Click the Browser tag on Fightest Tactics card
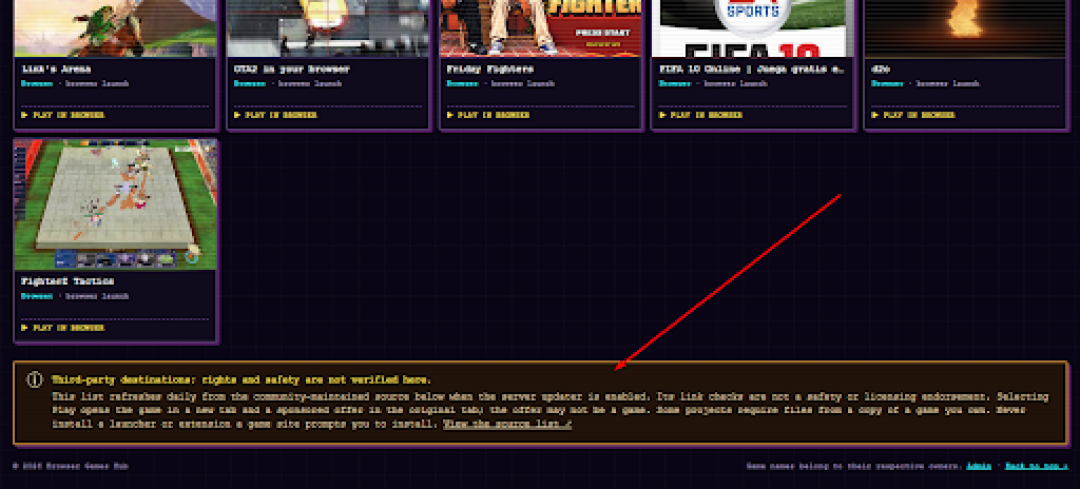Screen dimensions: 1080x489 tap(37, 296)
